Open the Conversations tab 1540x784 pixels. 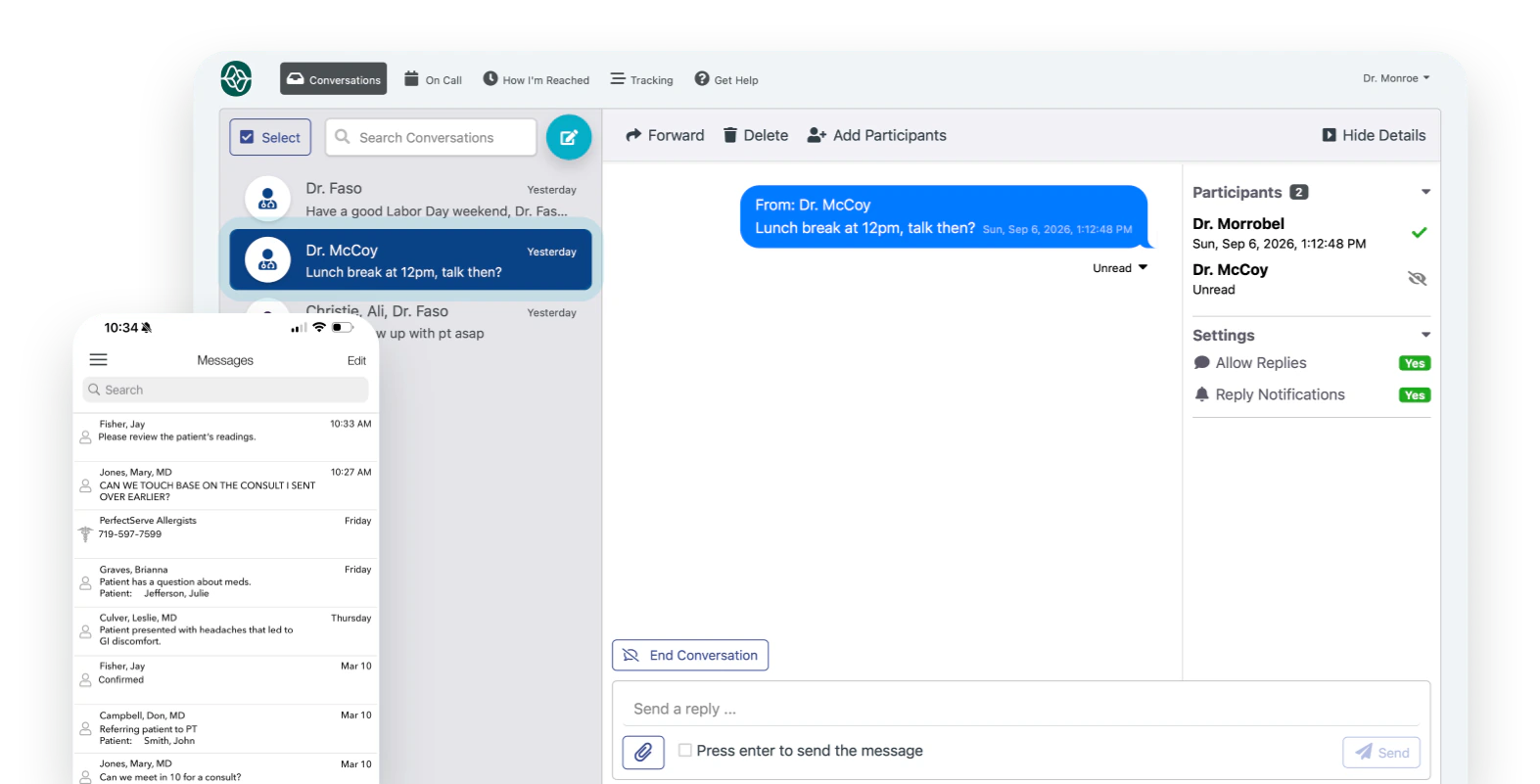click(x=333, y=79)
